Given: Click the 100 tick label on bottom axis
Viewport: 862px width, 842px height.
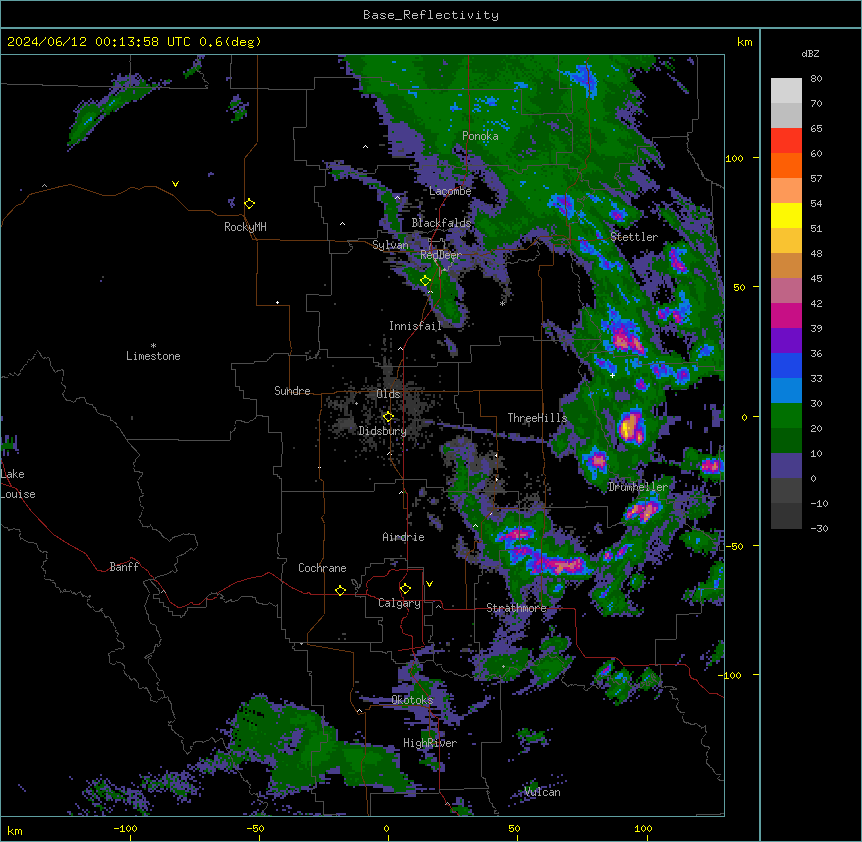Looking at the screenshot, I should (x=643, y=828).
